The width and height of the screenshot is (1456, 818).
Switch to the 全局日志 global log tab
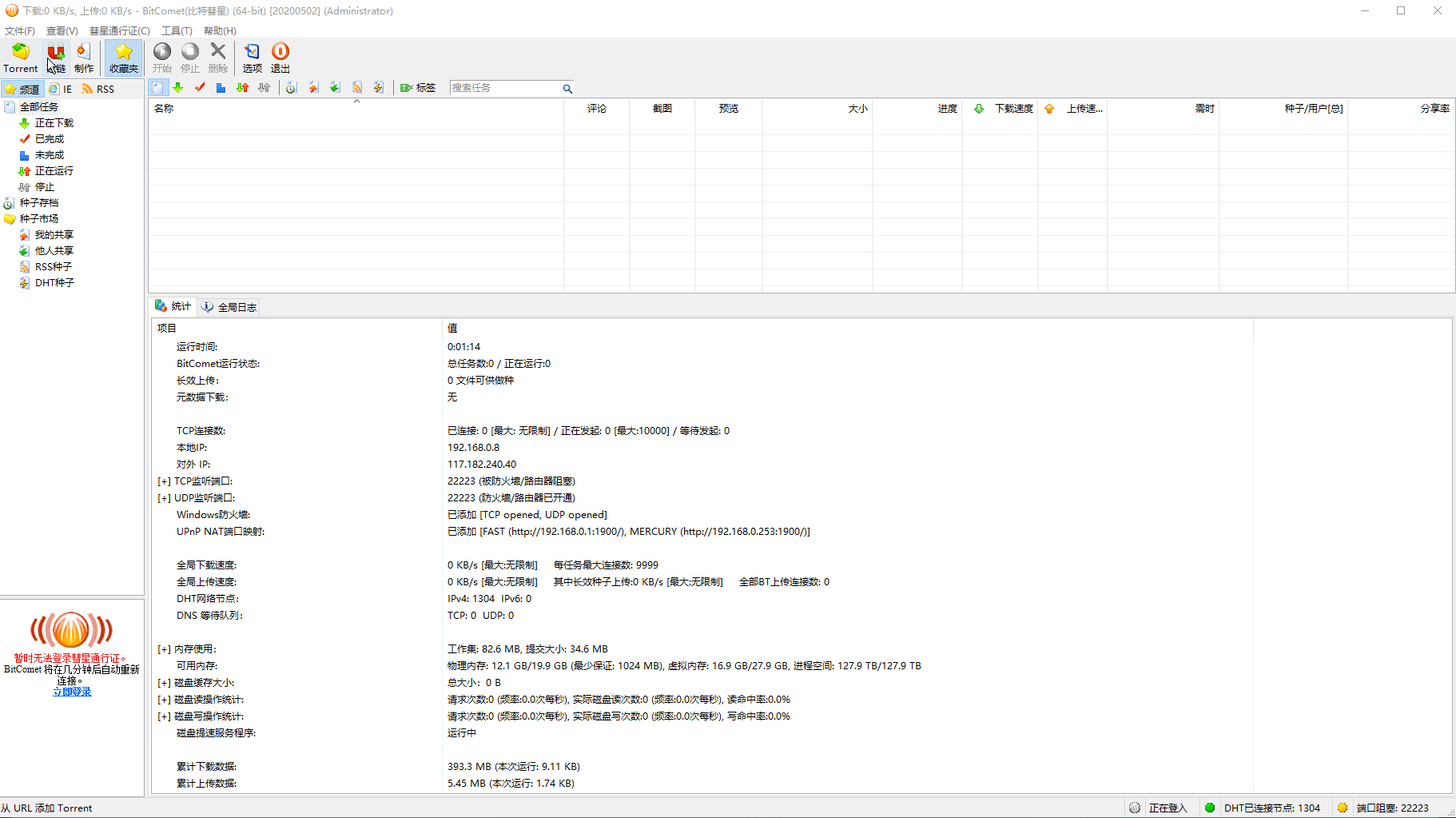point(229,307)
